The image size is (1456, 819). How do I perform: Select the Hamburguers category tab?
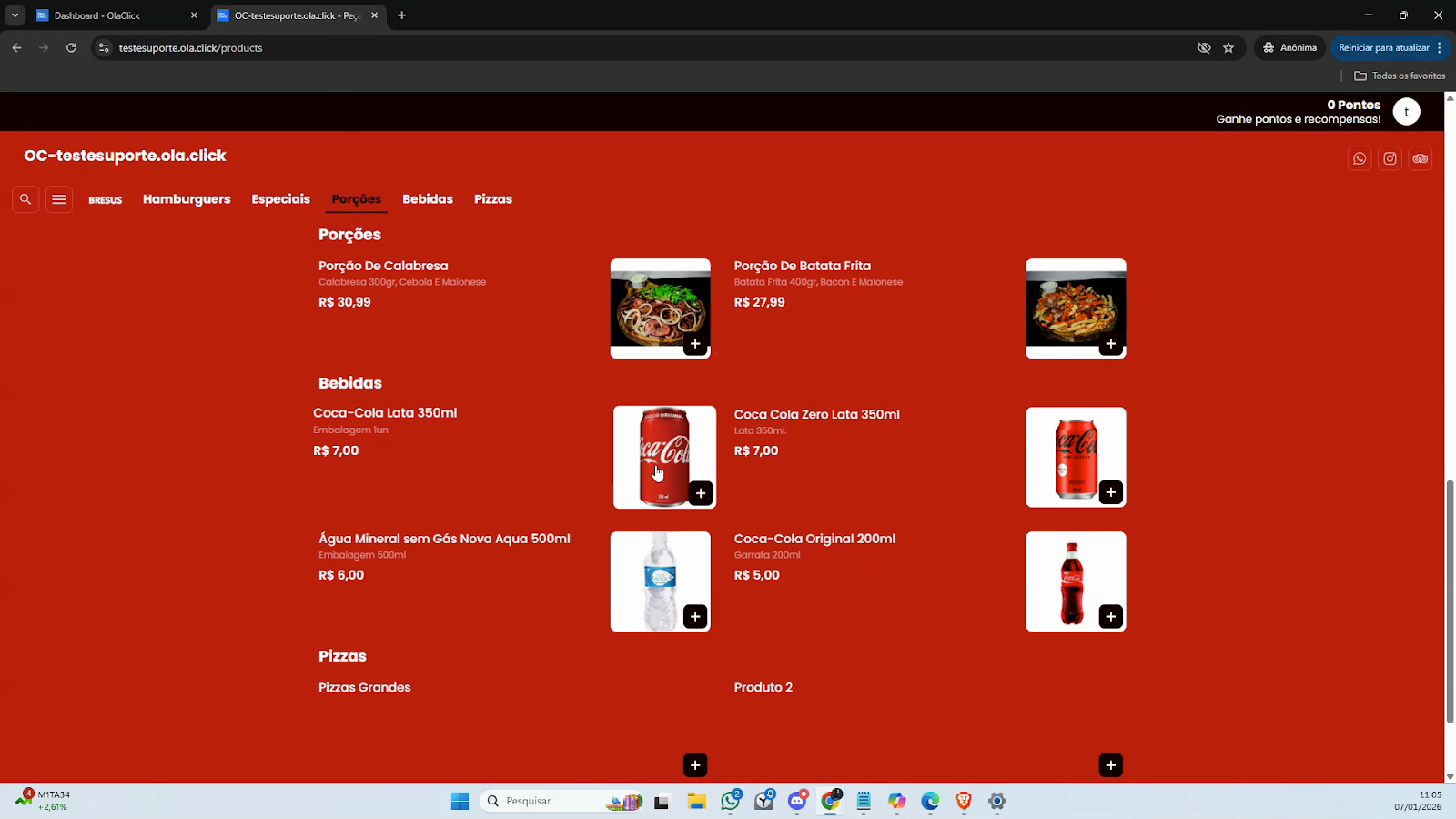(x=187, y=199)
